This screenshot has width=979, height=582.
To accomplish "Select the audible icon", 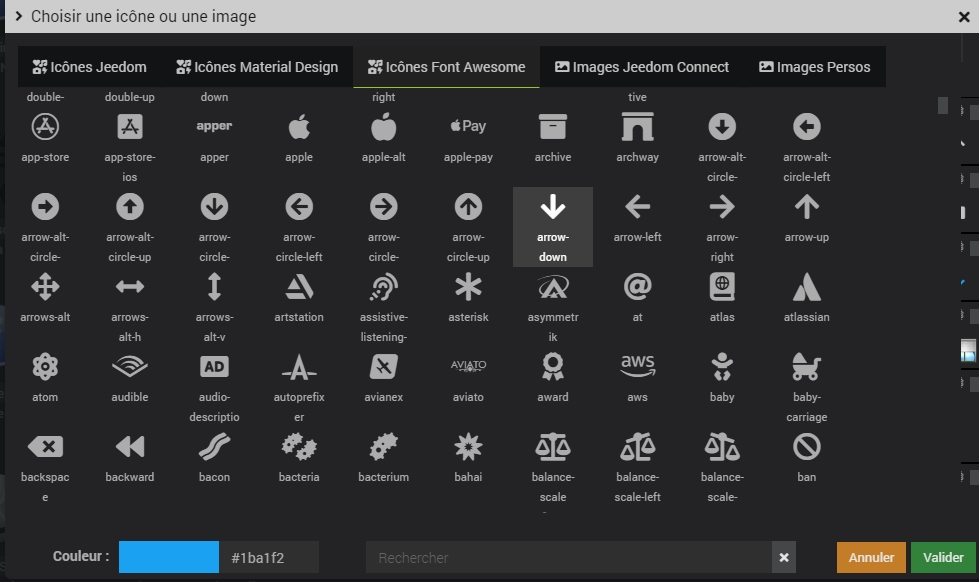I will tap(130, 367).
